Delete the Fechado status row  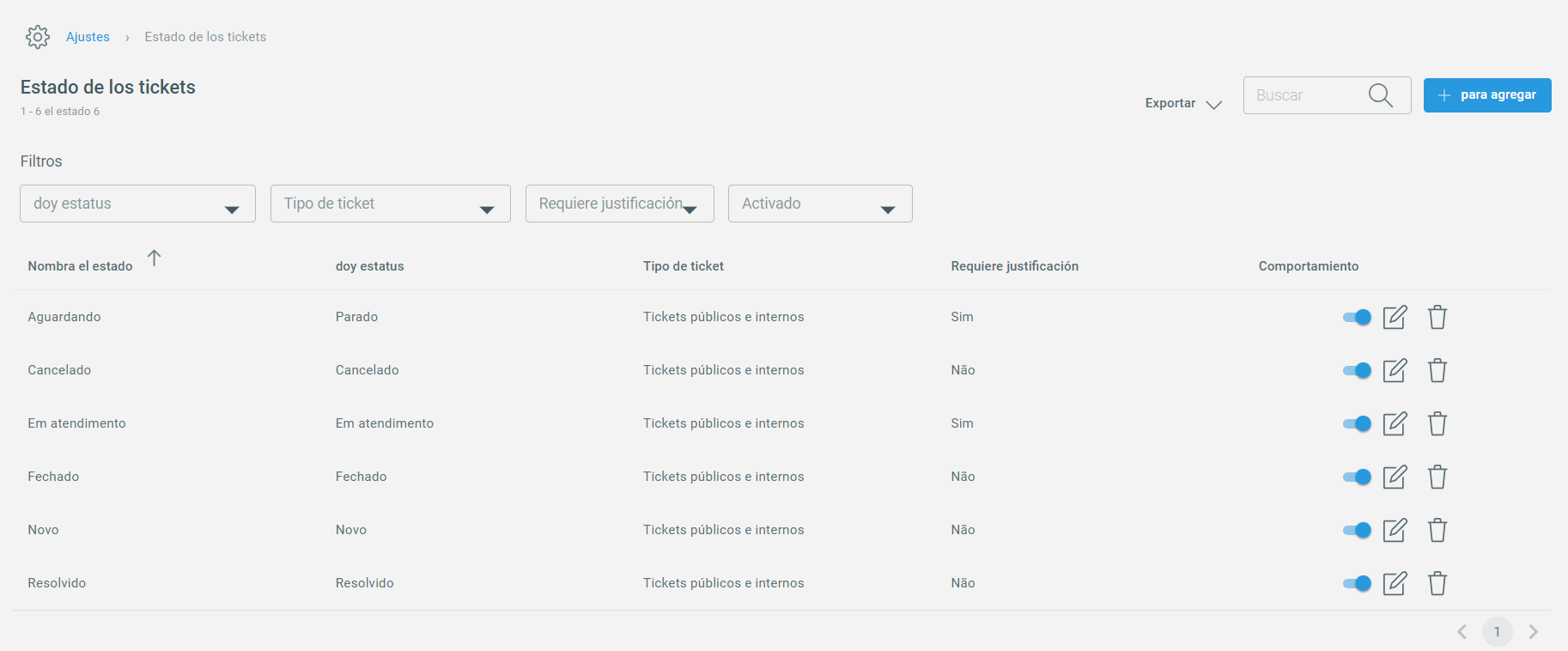pyautogui.click(x=1437, y=477)
